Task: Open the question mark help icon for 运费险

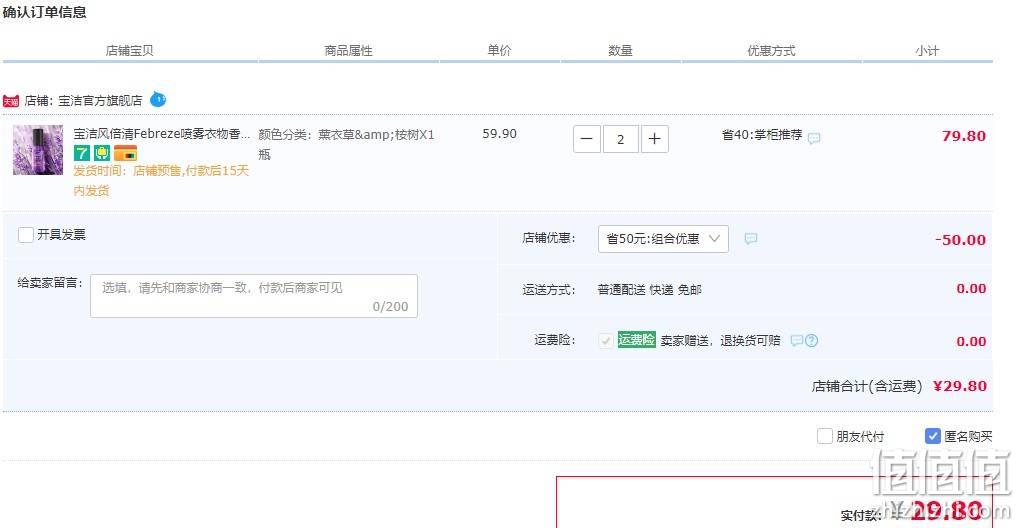Action: 811,340
